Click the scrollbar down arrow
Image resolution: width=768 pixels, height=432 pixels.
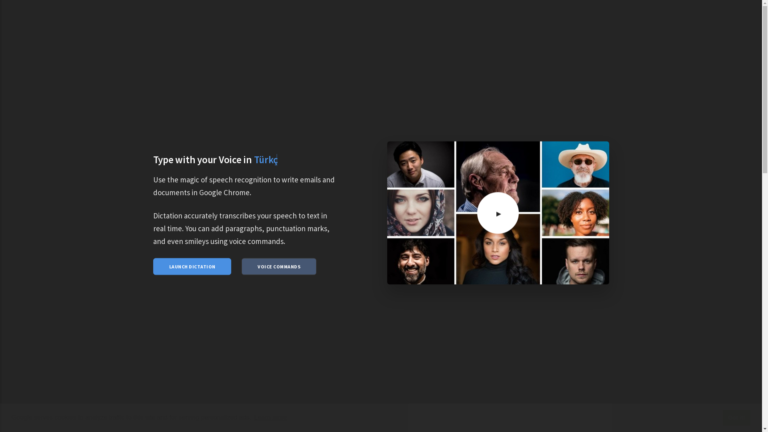pos(764,427)
